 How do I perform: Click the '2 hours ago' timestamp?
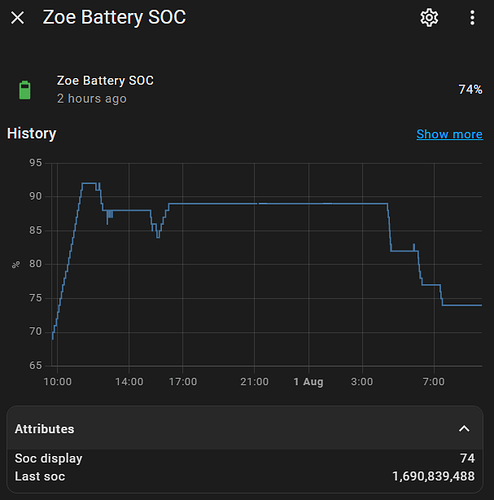(92, 99)
